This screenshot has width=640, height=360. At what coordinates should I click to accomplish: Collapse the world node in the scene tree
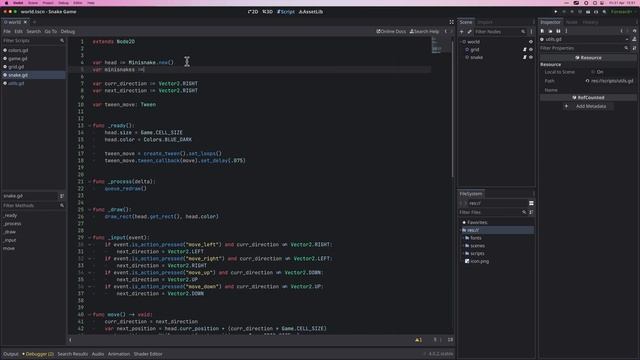pos(461,42)
